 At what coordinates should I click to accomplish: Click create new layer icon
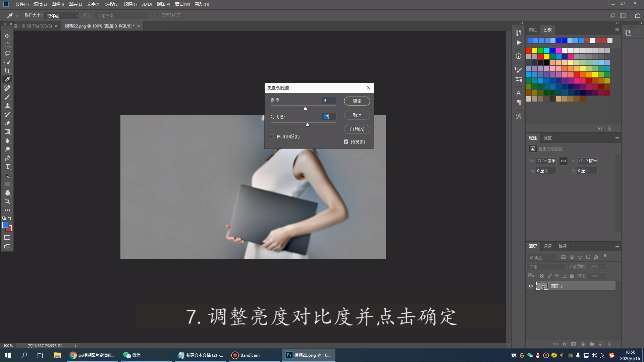click(600, 344)
